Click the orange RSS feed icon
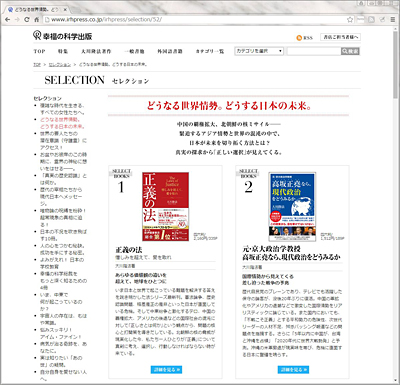Viewport: 400px width, 385px height. tap(299, 38)
